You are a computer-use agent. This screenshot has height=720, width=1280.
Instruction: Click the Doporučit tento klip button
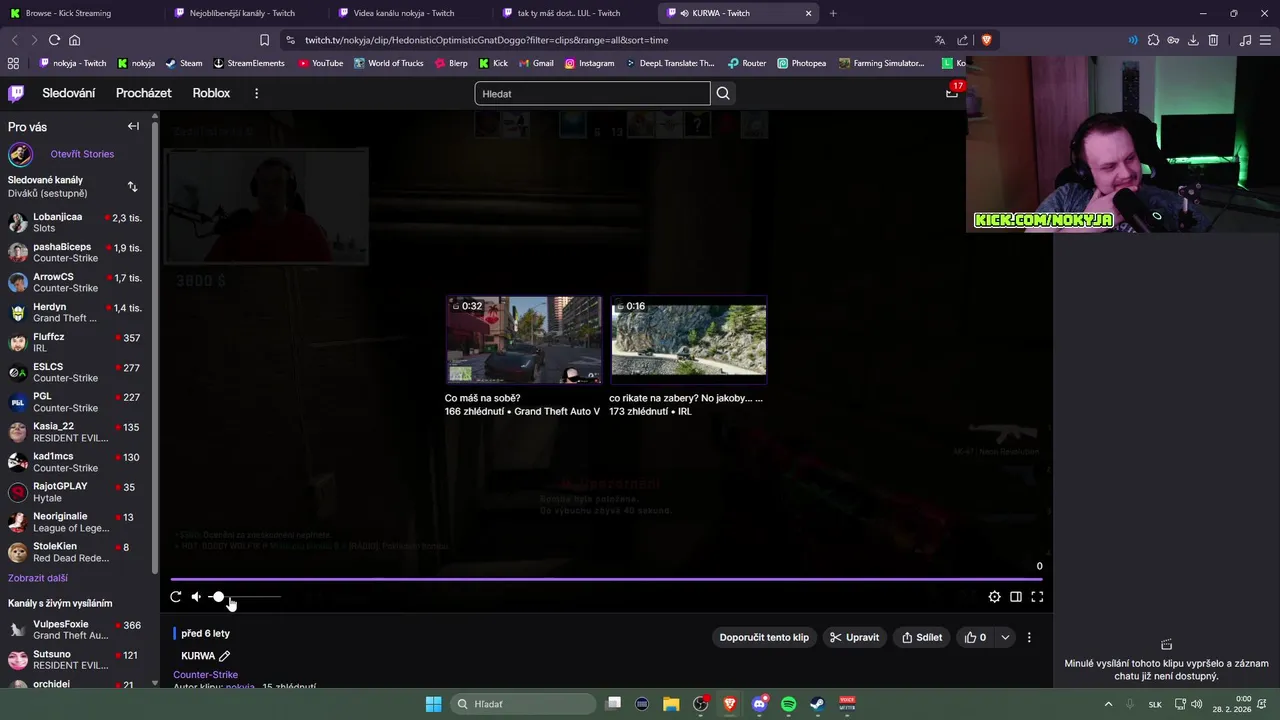coord(764,637)
